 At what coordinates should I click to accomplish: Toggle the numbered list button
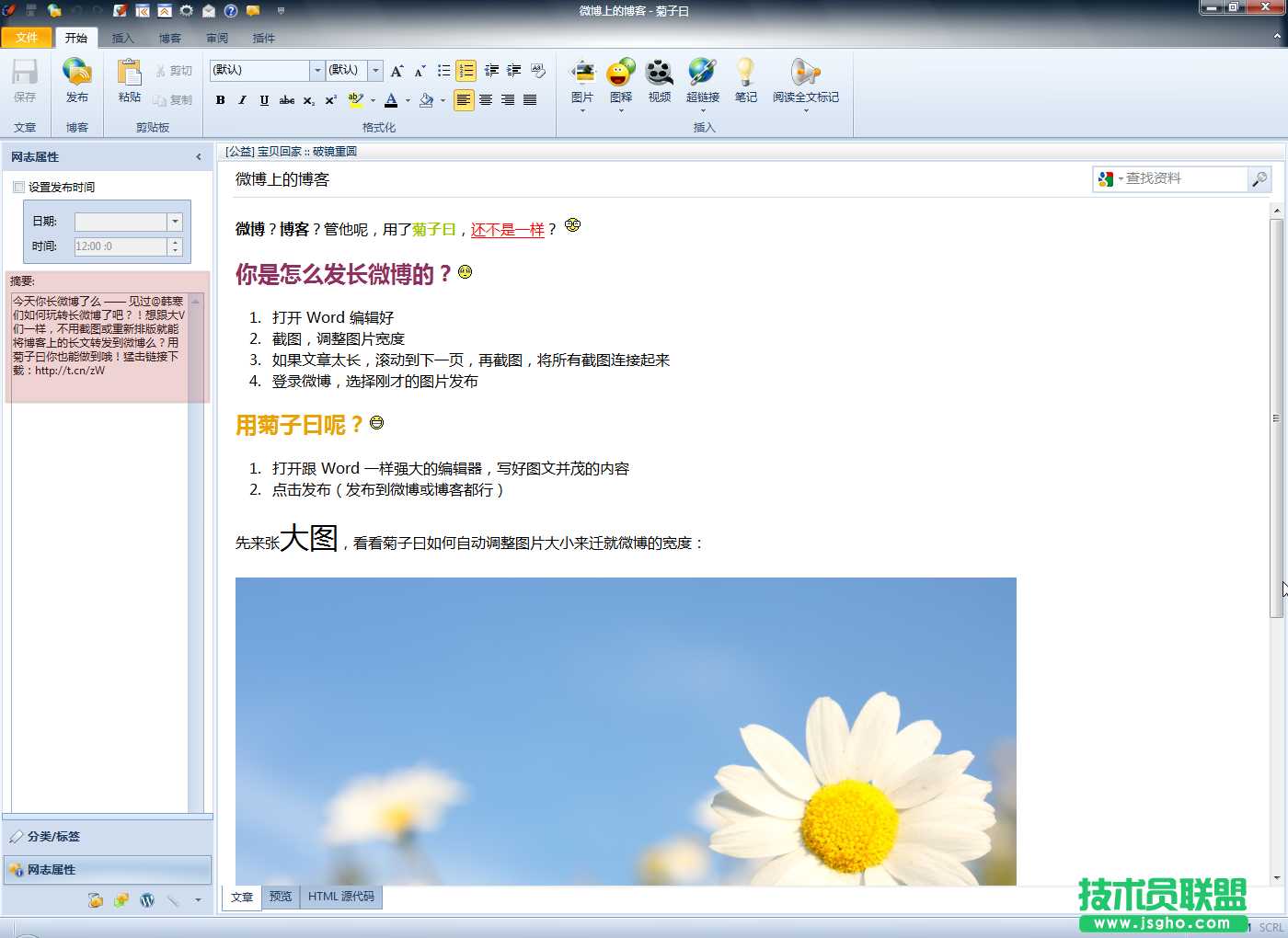(x=466, y=71)
